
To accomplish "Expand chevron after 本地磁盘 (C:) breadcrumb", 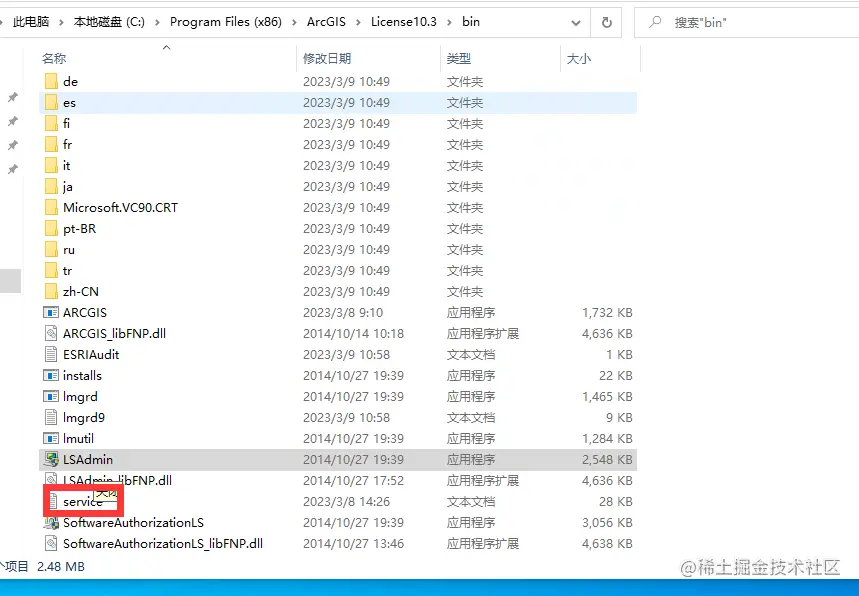I will pyautogui.click(x=157, y=22).
